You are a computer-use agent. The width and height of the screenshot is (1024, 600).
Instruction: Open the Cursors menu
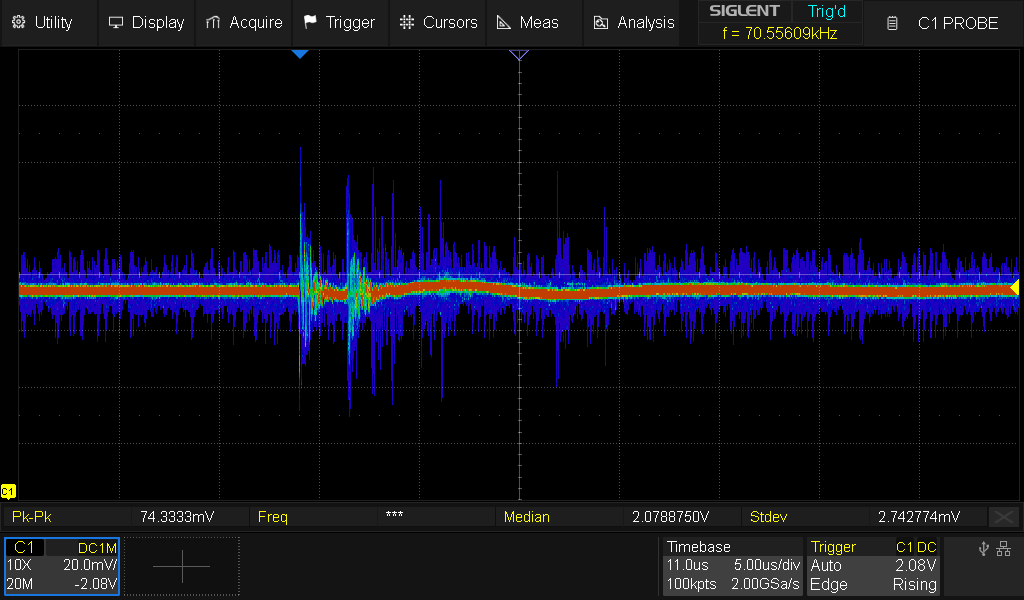[x=438, y=22]
